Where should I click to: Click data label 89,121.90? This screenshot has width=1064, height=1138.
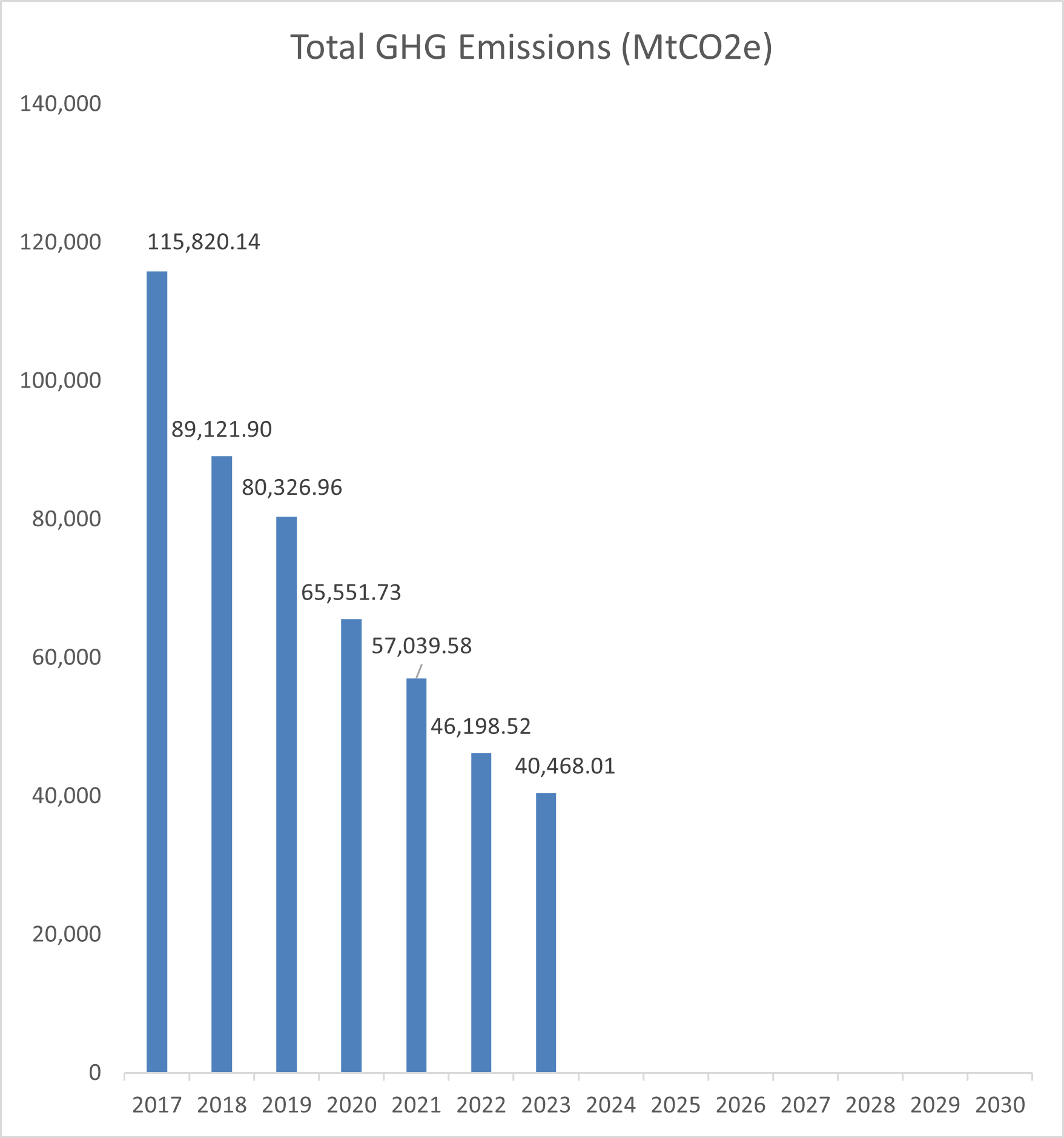pos(222,429)
